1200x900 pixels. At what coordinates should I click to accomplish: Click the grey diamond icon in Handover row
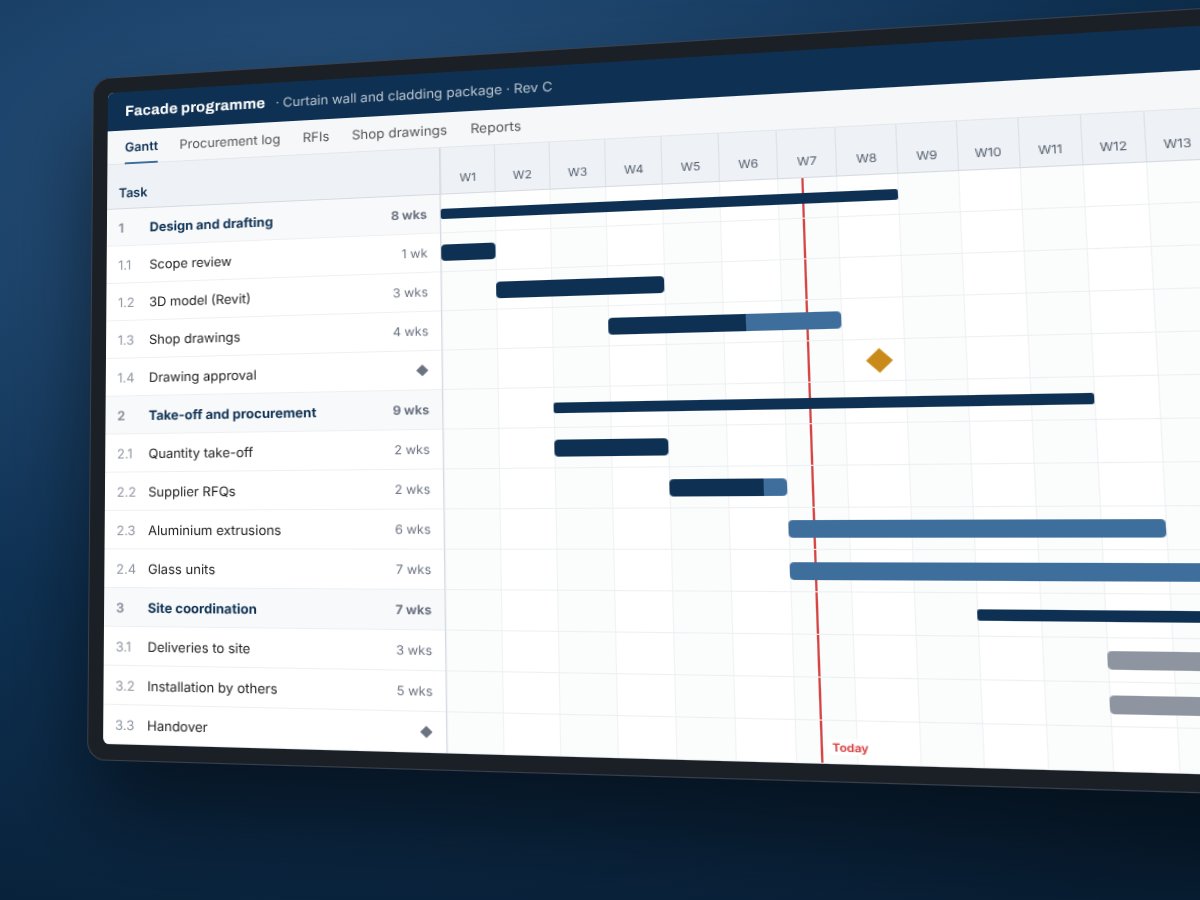426,732
